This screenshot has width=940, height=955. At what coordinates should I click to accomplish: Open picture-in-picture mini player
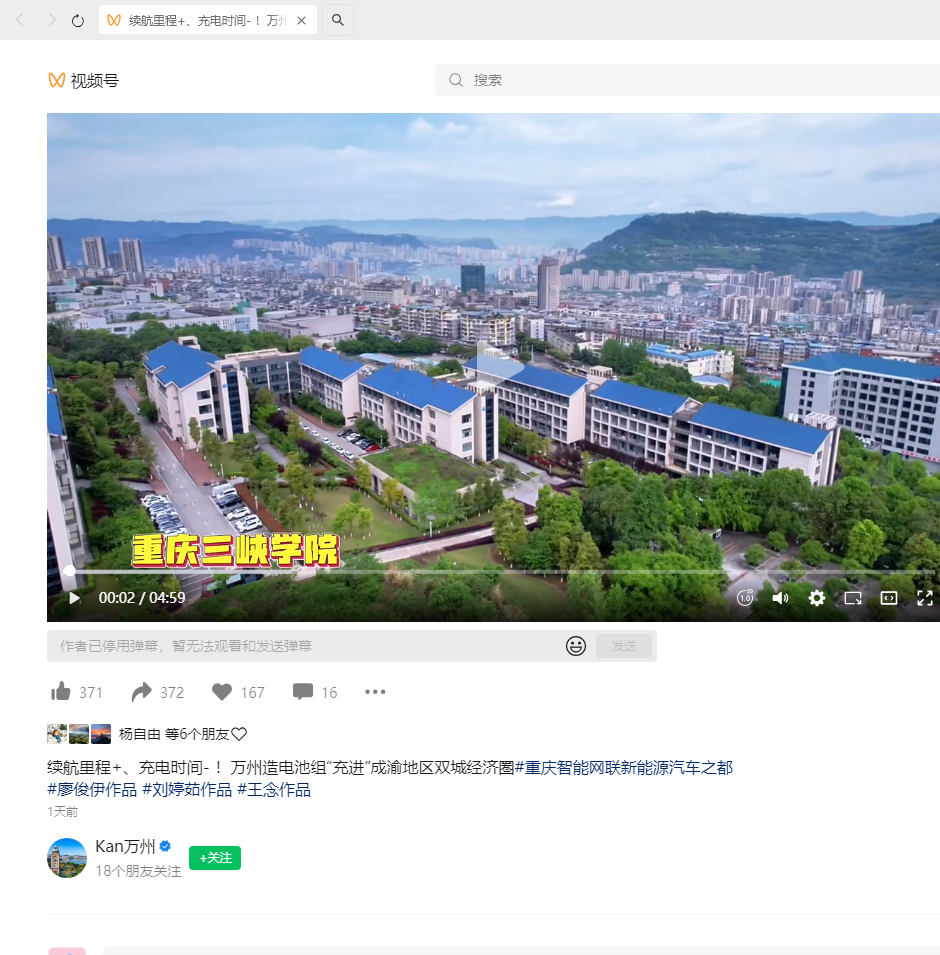coord(852,598)
